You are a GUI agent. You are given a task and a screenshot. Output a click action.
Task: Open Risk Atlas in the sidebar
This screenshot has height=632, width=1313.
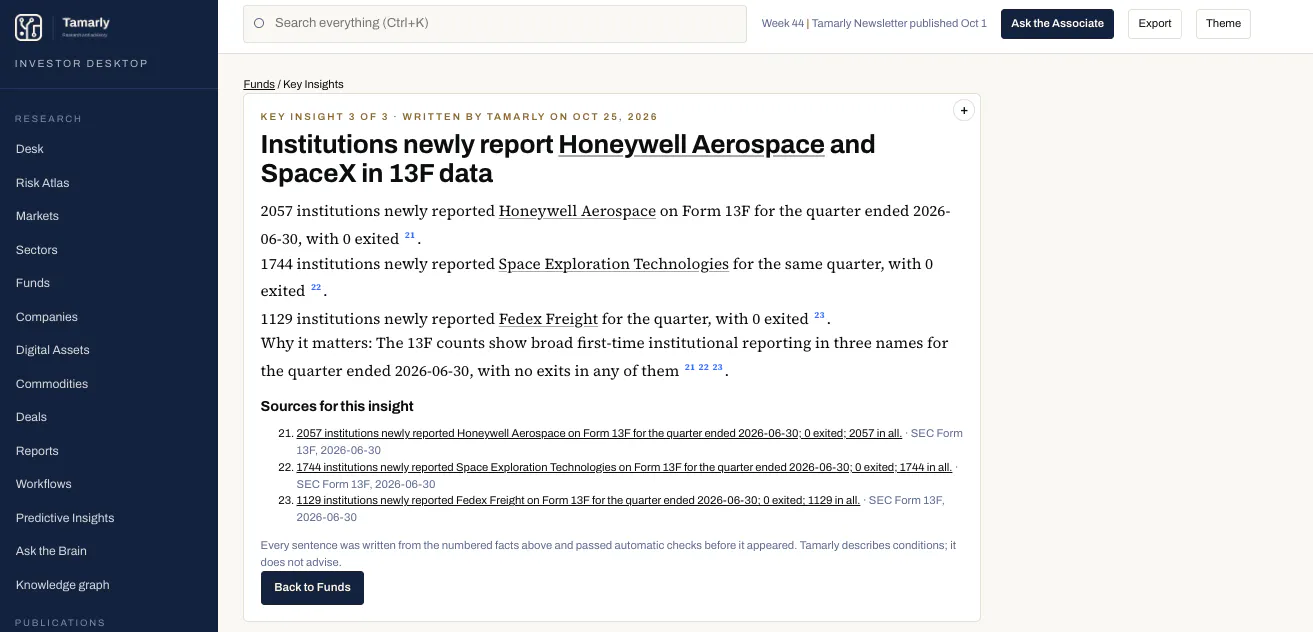(43, 183)
